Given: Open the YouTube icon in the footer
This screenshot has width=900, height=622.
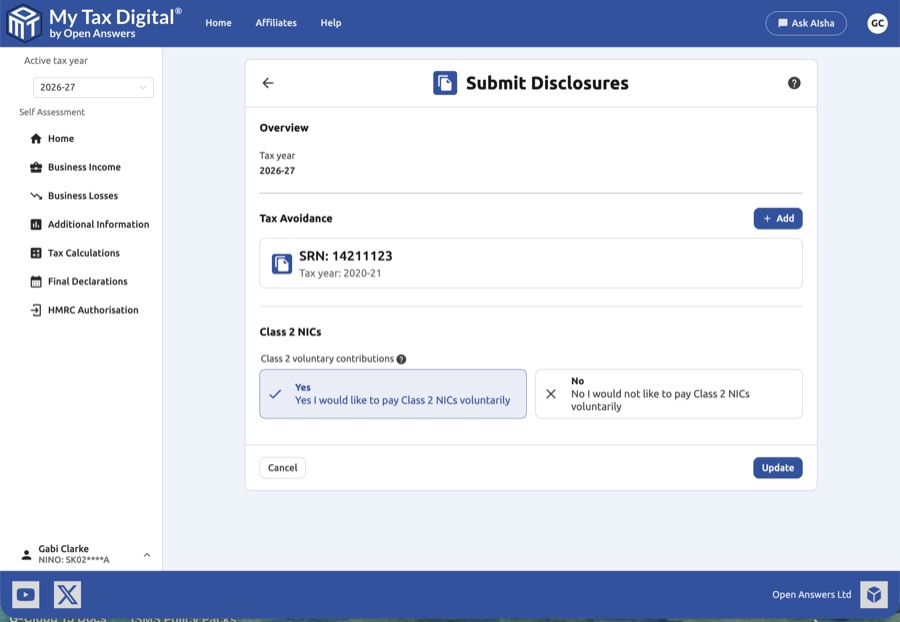Looking at the screenshot, I should (x=26, y=594).
